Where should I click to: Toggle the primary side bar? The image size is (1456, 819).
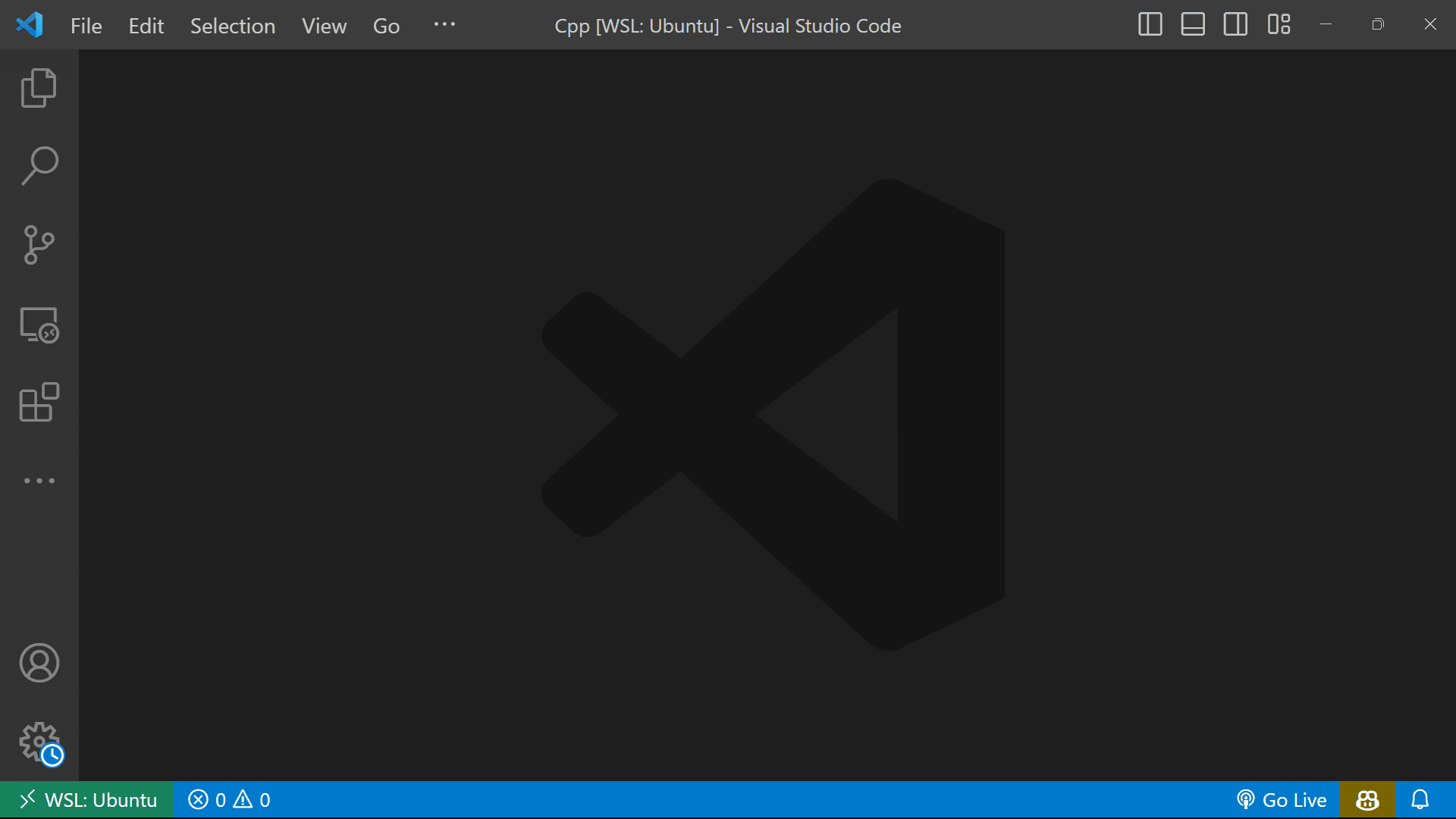point(1150,25)
